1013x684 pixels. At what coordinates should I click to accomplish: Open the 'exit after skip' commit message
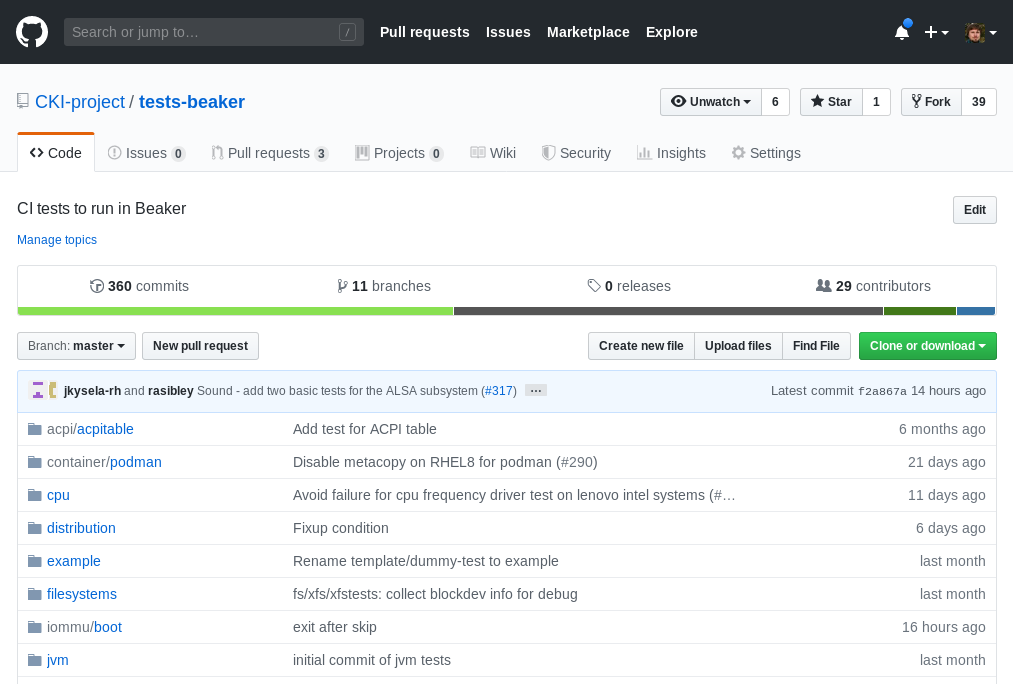(335, 627)
